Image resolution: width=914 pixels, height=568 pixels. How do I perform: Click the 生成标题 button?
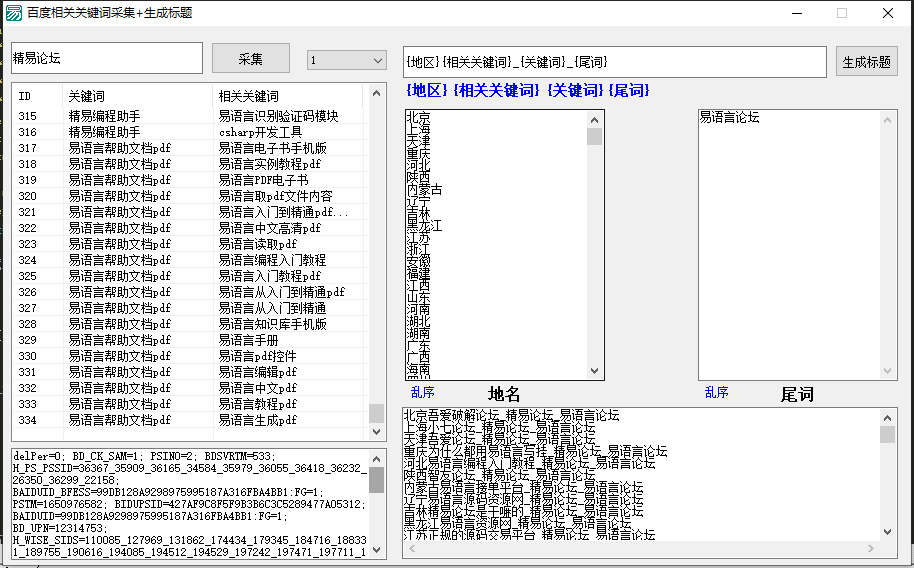pos(866,62)
